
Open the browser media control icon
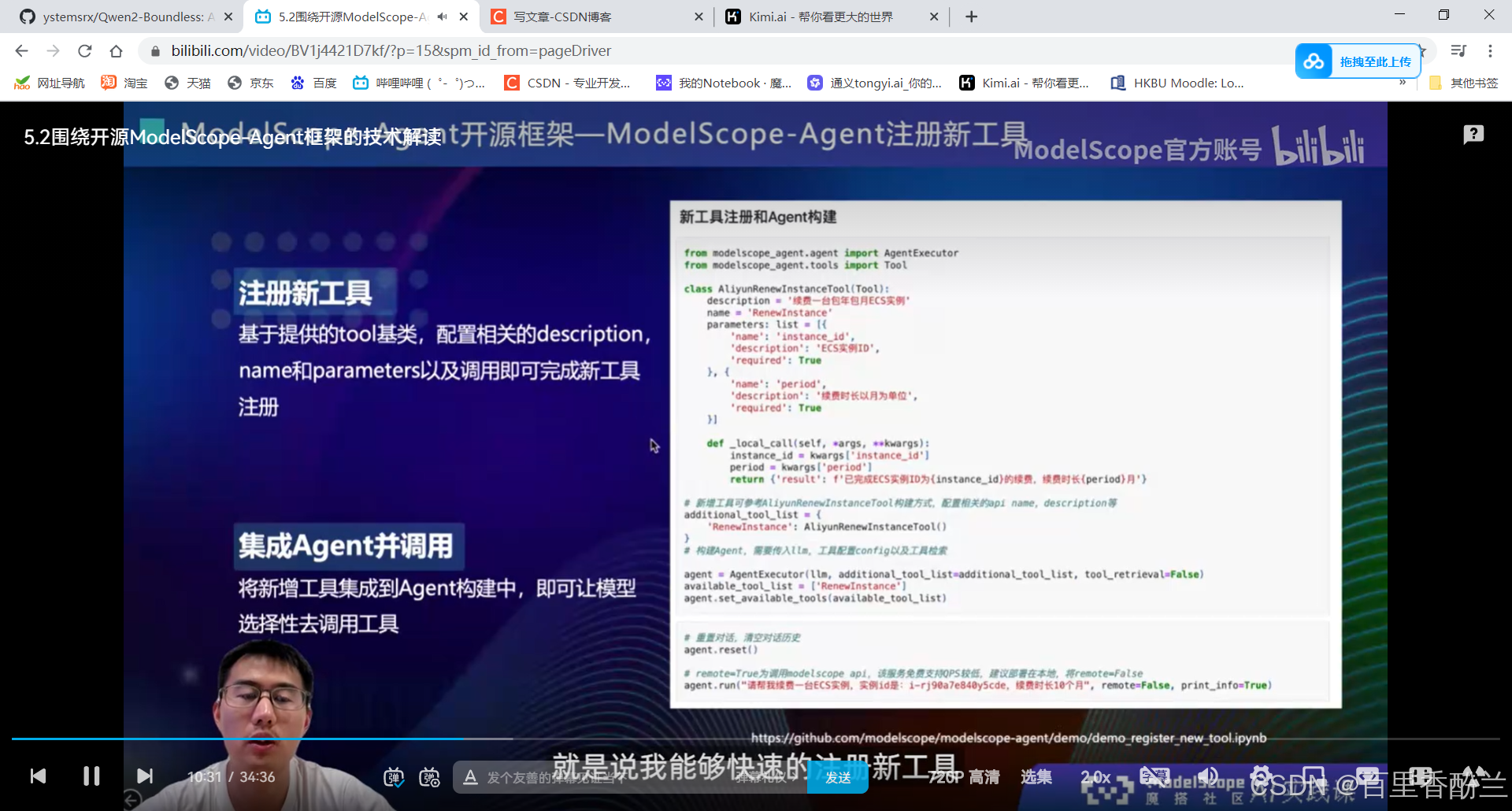tap(1458, 50)
